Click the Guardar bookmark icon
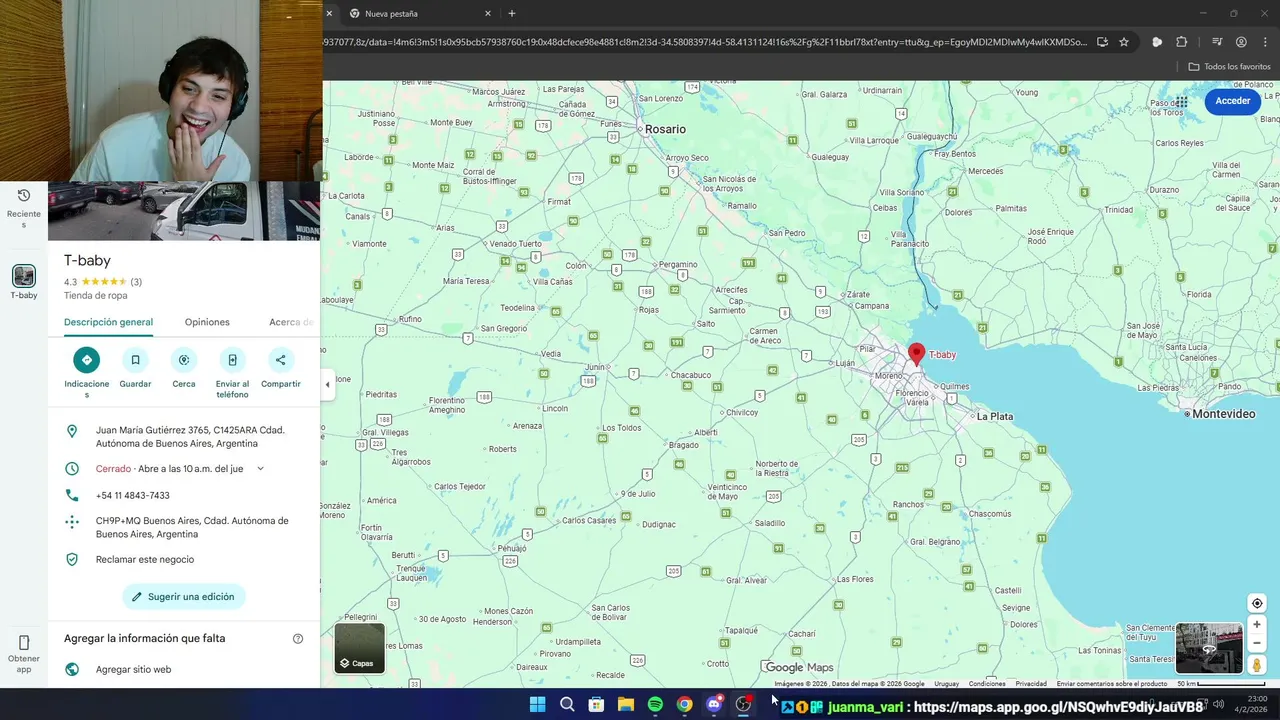The image size is (1280, 720). pyautogui.click(x=135, y=360)
